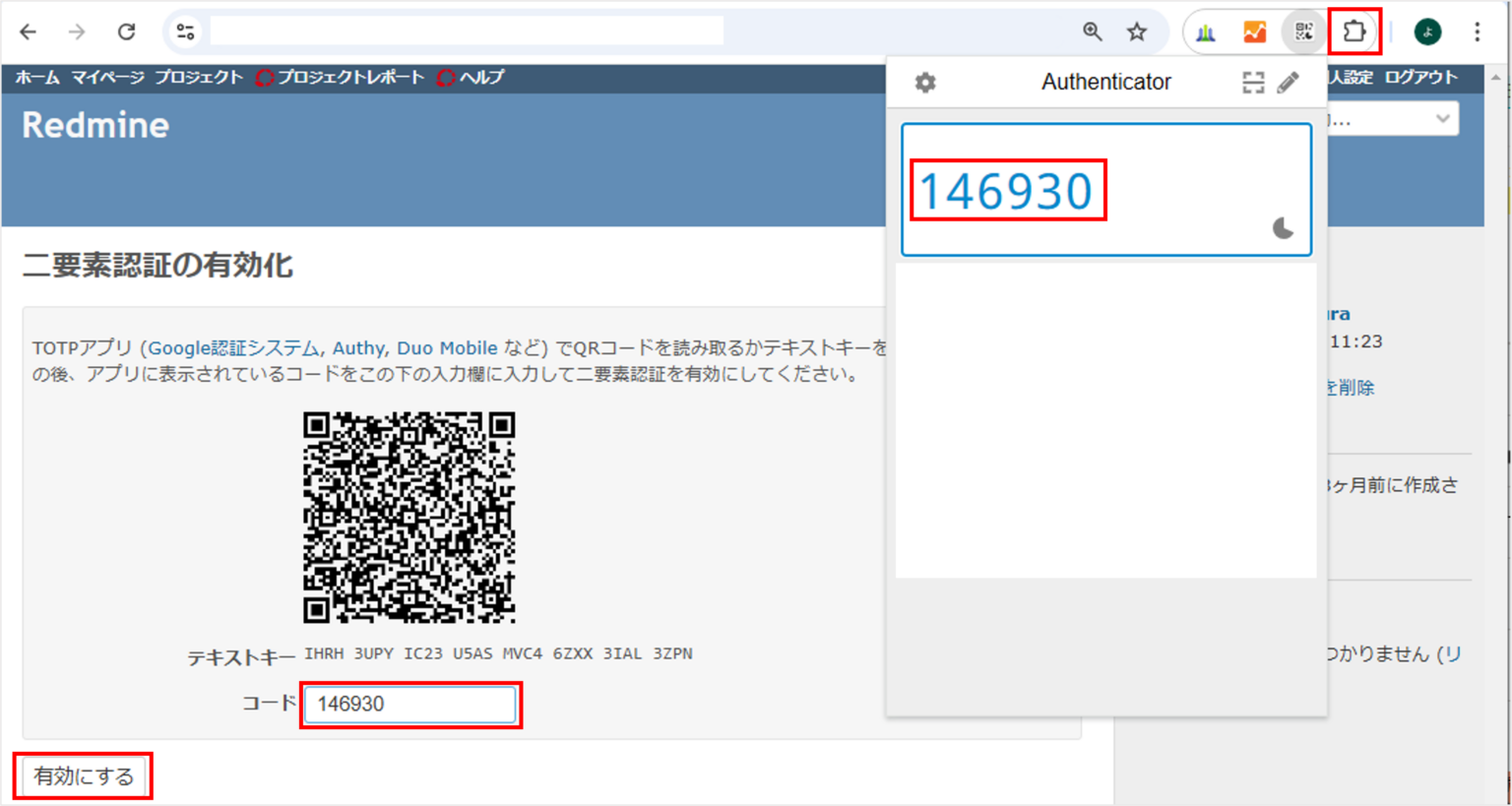Click the moon icon next to code 146930
Viewport: 1512px width, 806px height.
(x=1284, y=230)
